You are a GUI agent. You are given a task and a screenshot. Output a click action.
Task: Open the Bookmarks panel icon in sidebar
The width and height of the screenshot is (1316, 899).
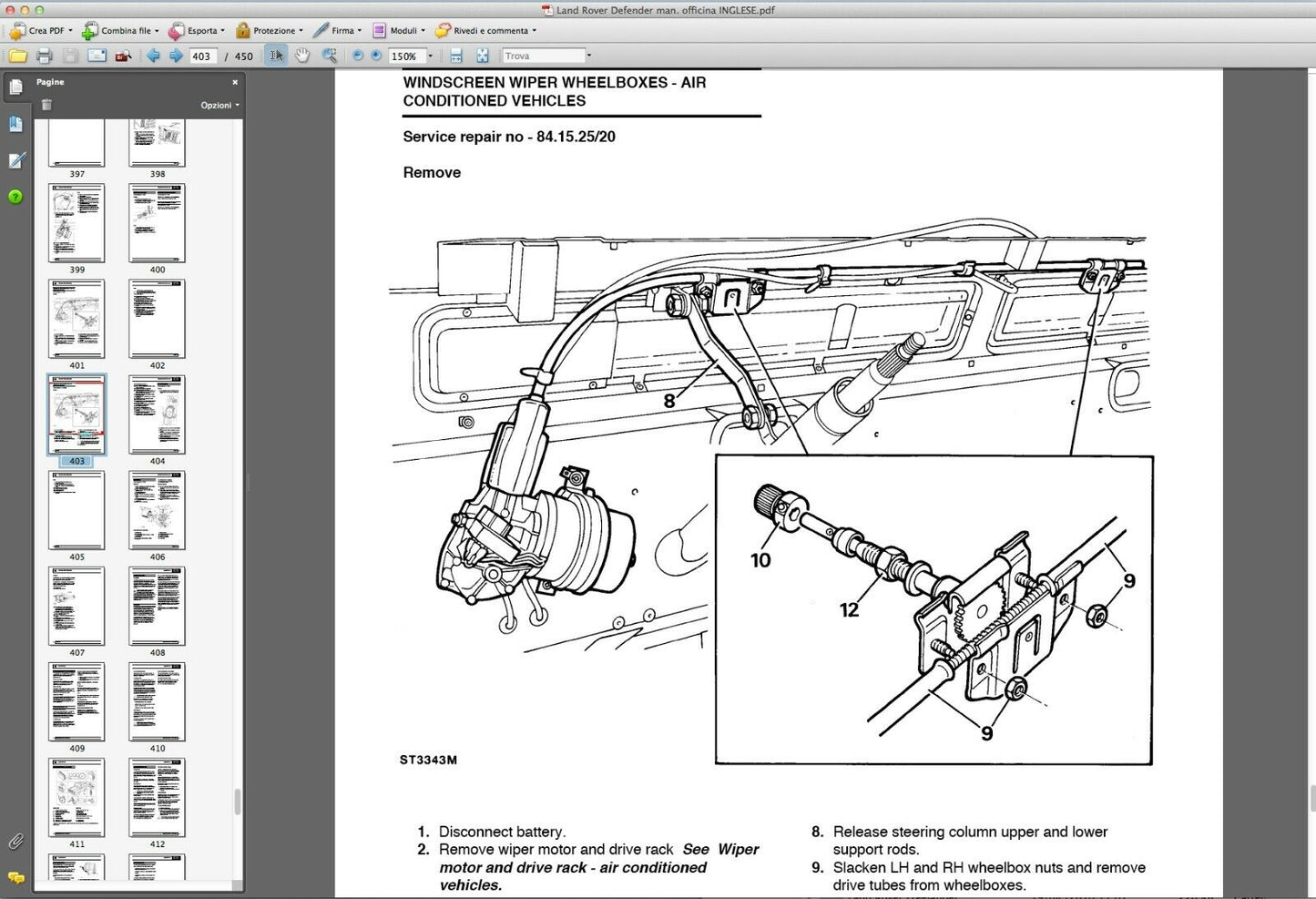coord(15,124)
